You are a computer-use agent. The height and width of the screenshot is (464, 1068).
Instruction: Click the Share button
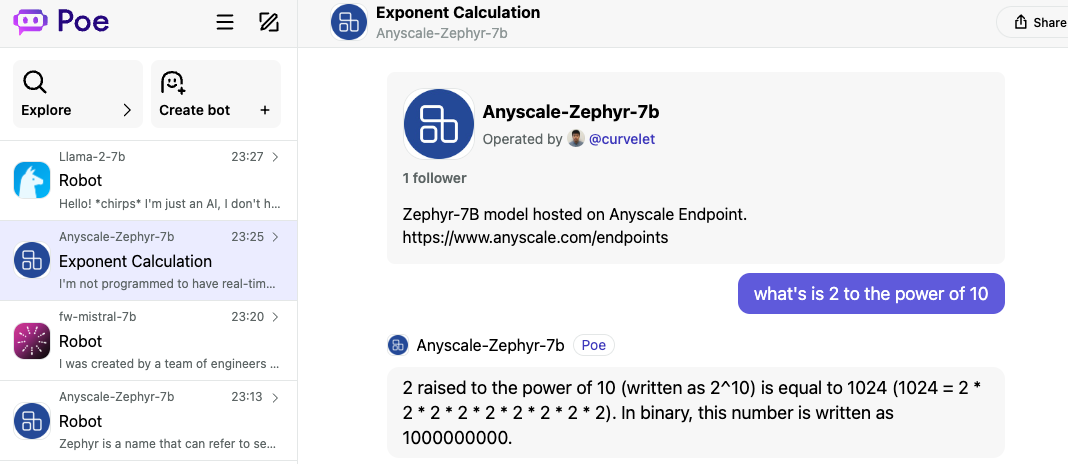tap(1033, 22)
